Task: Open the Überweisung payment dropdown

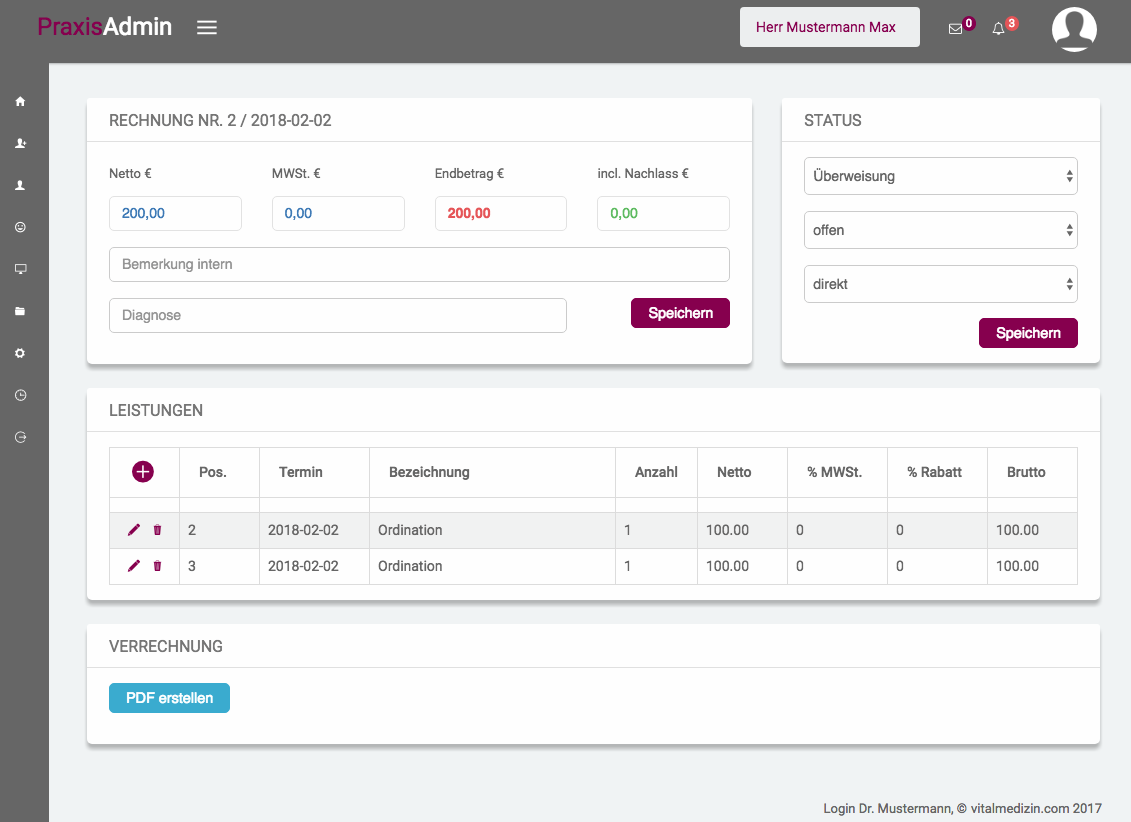Action: pos(941,176)
